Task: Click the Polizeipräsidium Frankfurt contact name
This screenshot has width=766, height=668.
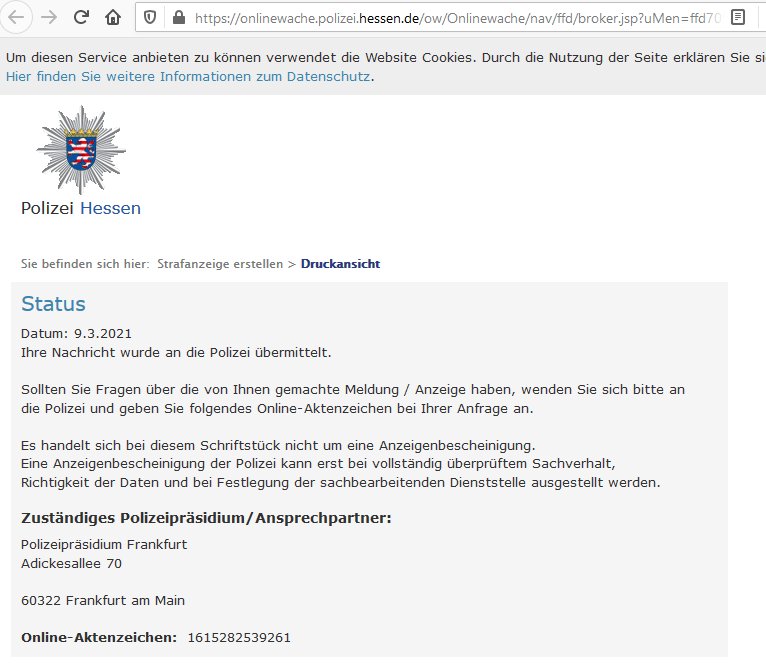Action: tap(104, 544)
